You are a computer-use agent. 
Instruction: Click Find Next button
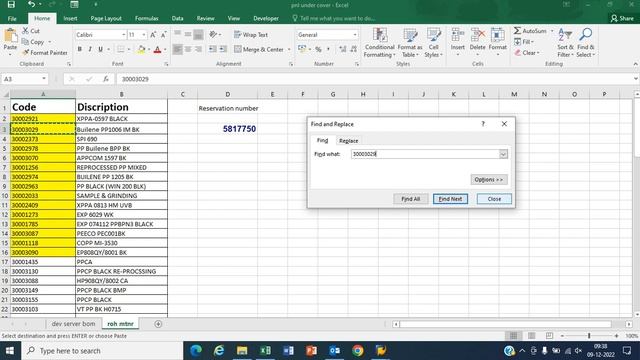tap(450, 199)
